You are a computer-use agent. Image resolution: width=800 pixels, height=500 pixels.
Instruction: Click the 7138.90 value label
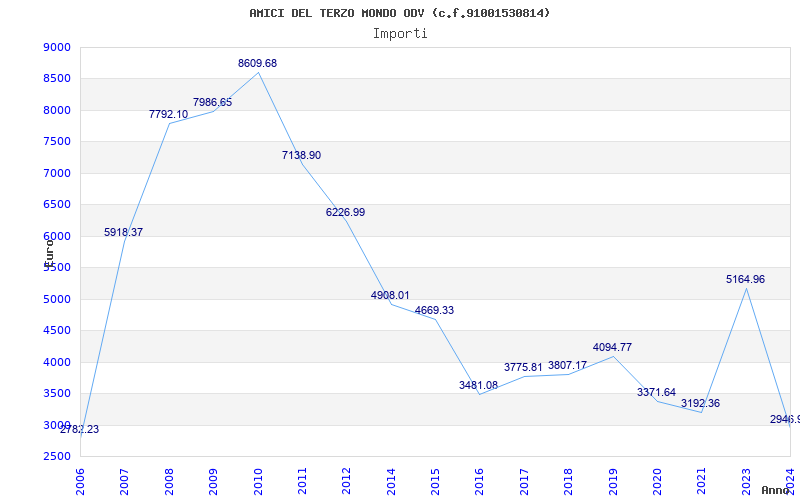pos(301,156)
